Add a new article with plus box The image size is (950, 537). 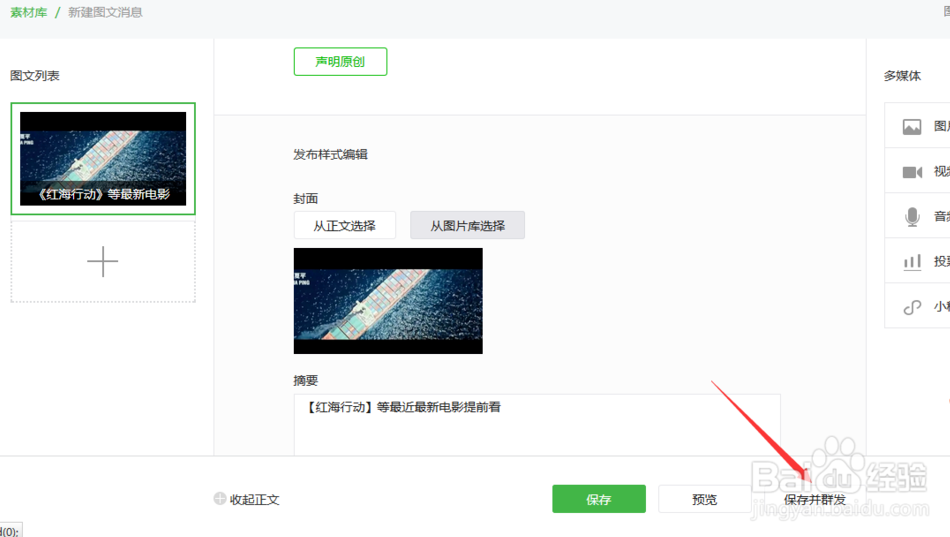click(103, 261)
